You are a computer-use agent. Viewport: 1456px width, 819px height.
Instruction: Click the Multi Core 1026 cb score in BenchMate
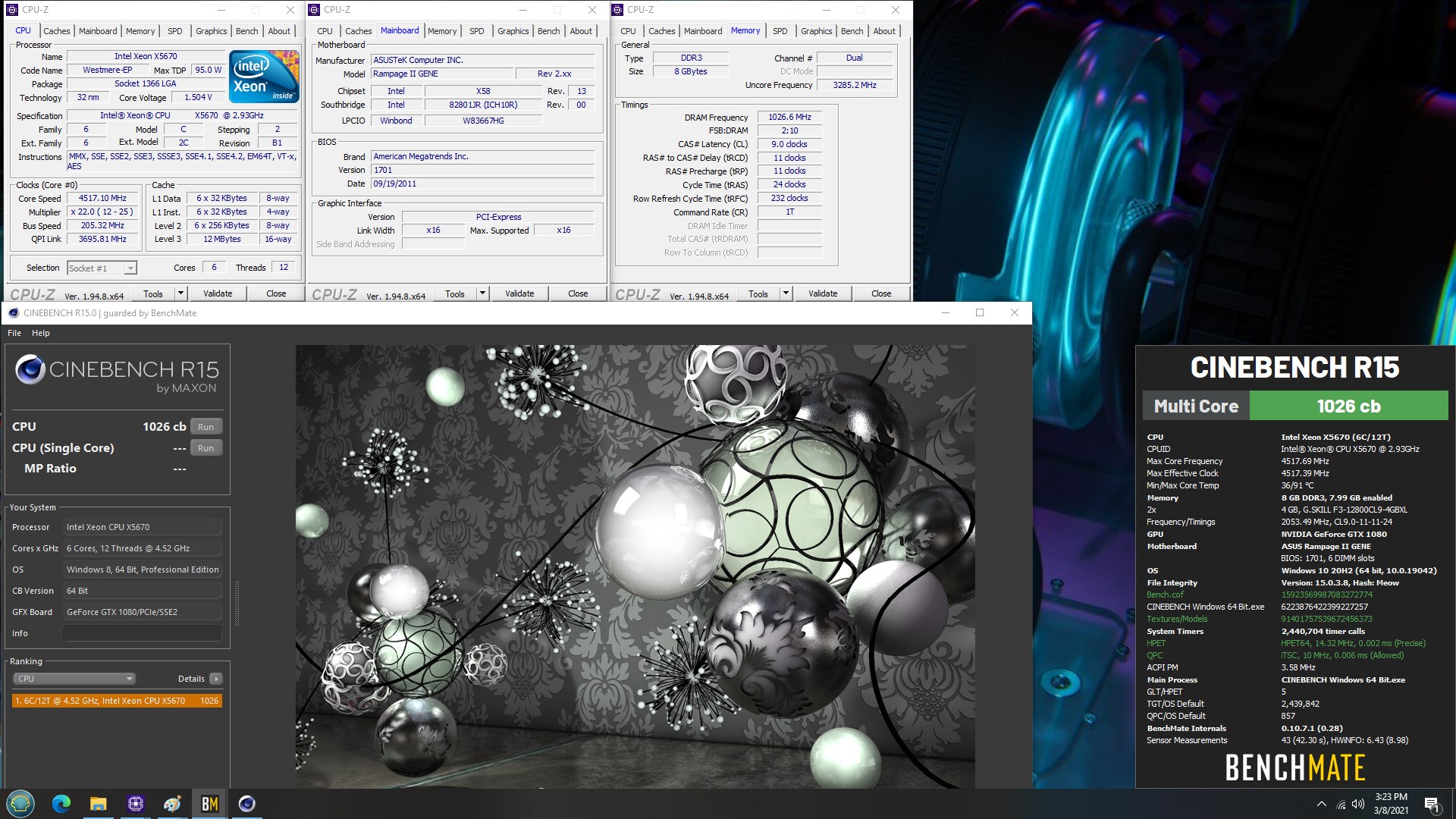click(x=1348, y=406)
